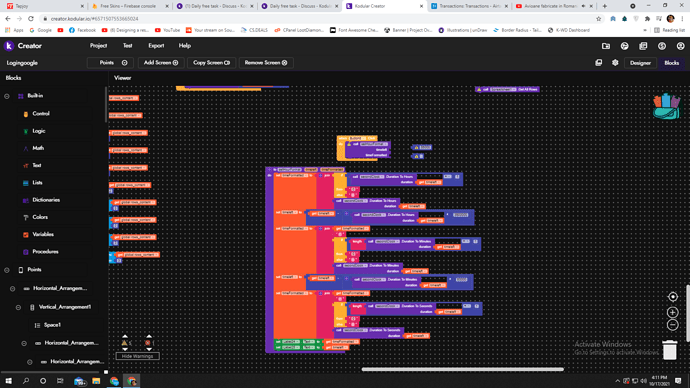
Task: Open the Project menu
Action: coord(98,46)
